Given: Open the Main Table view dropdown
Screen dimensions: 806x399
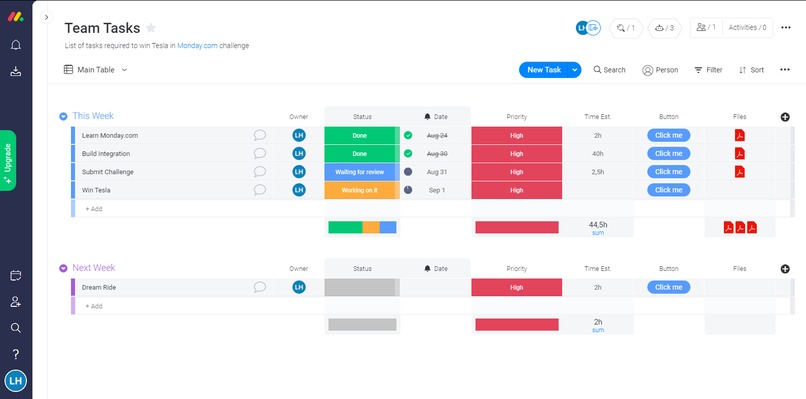Looking at the screenshot, I should 95,69.
